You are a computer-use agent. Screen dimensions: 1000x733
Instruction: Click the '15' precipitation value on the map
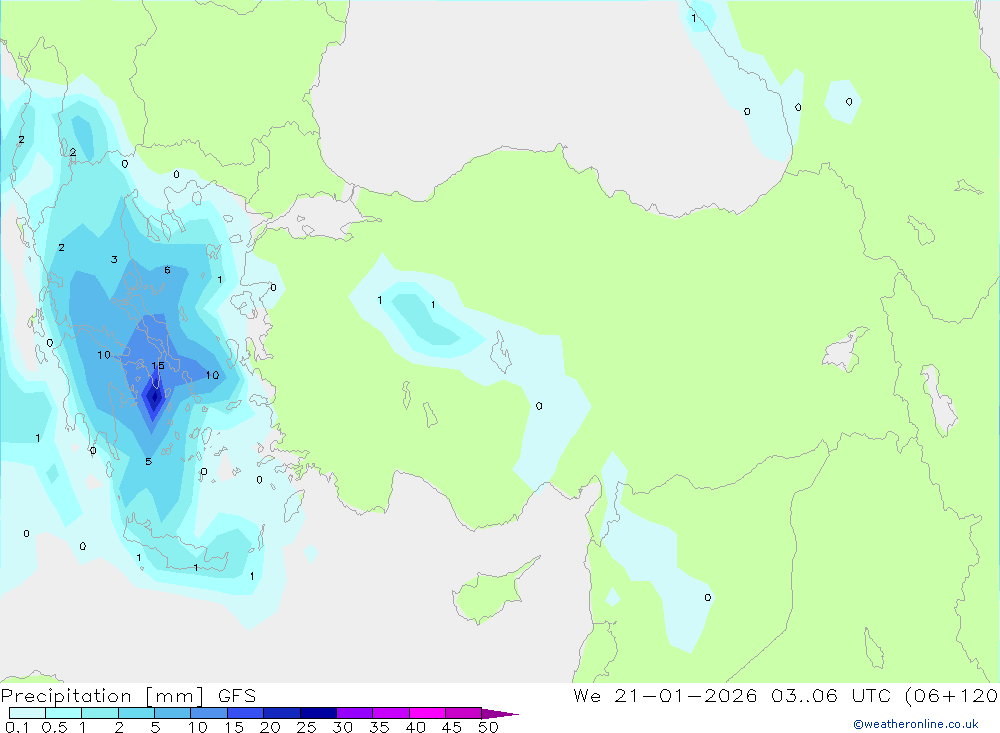coord(158,366)
